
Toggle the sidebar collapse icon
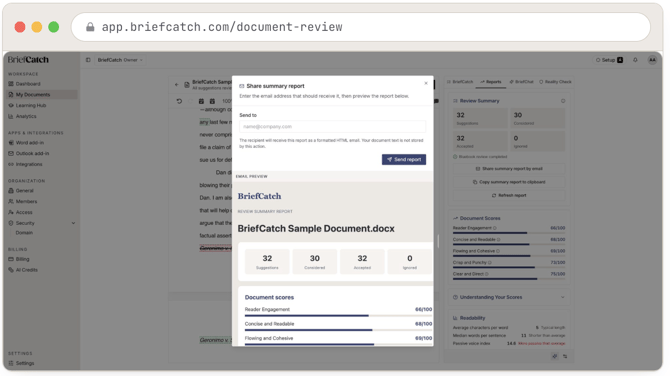[88, 60]
